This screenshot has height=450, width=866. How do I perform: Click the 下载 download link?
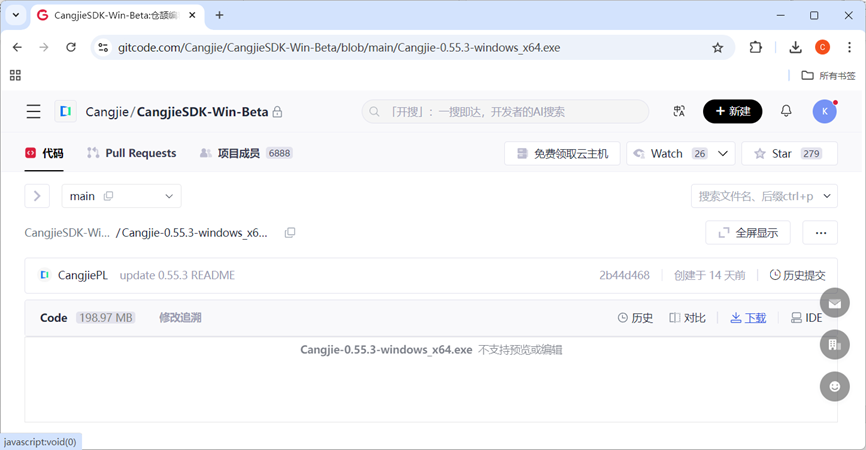[x=748, y=318]
